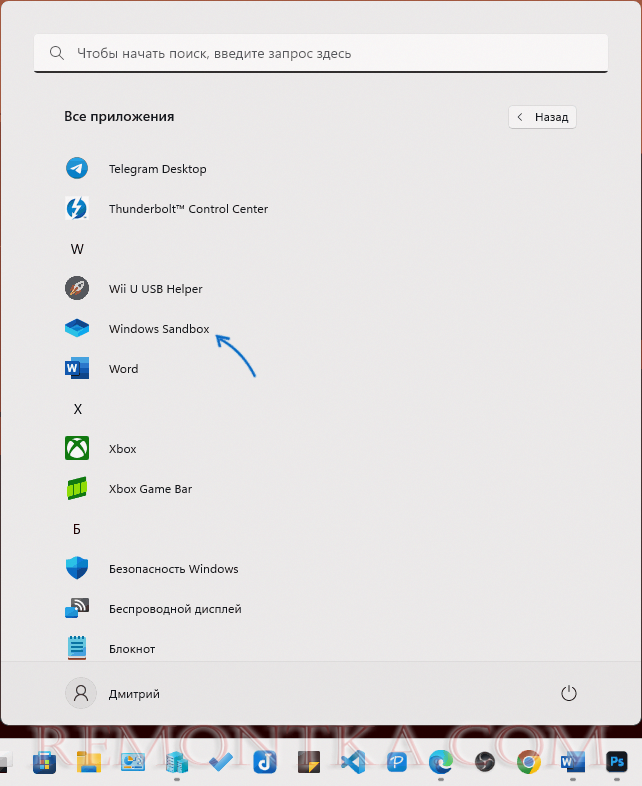The height and width of the screenshot is (786, 642).
Task: Open Microsoft Edge on the taskbar
Action: tap(441, 762)
